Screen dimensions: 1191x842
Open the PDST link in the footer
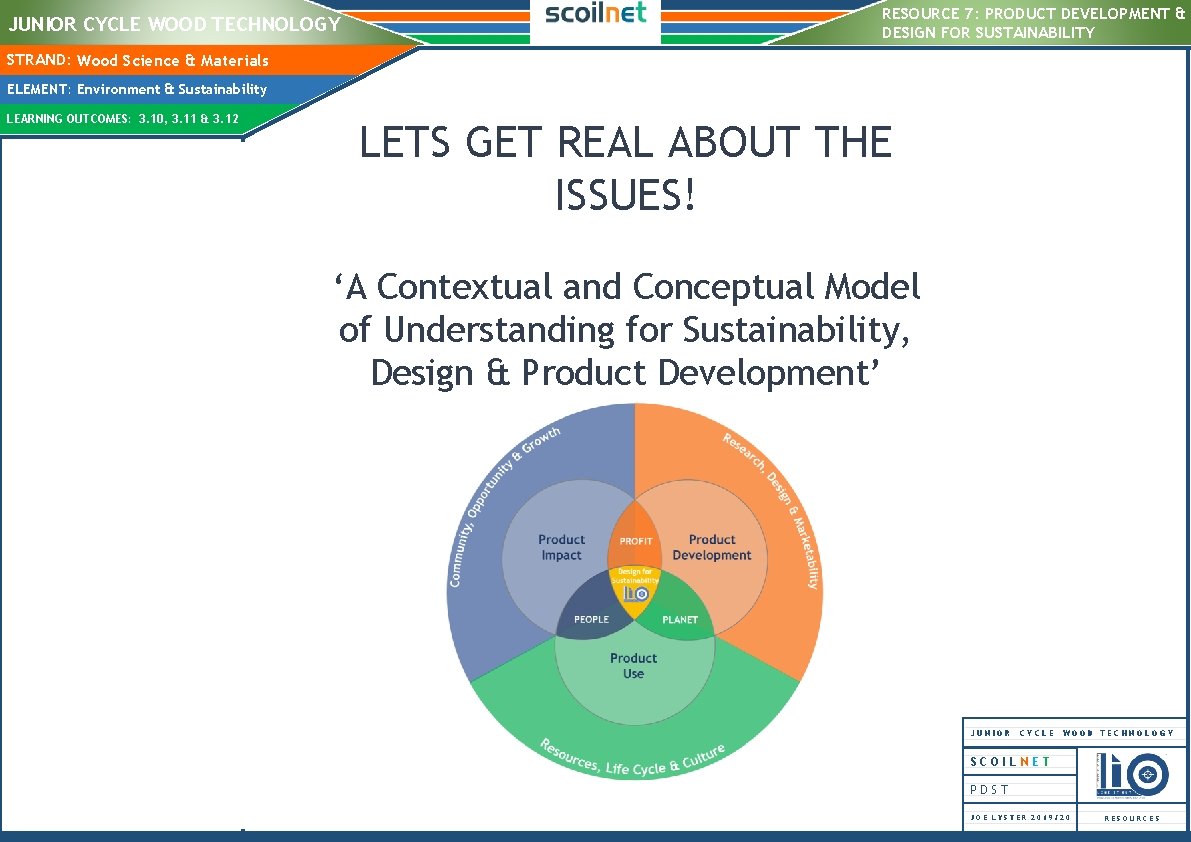(987, 789)
